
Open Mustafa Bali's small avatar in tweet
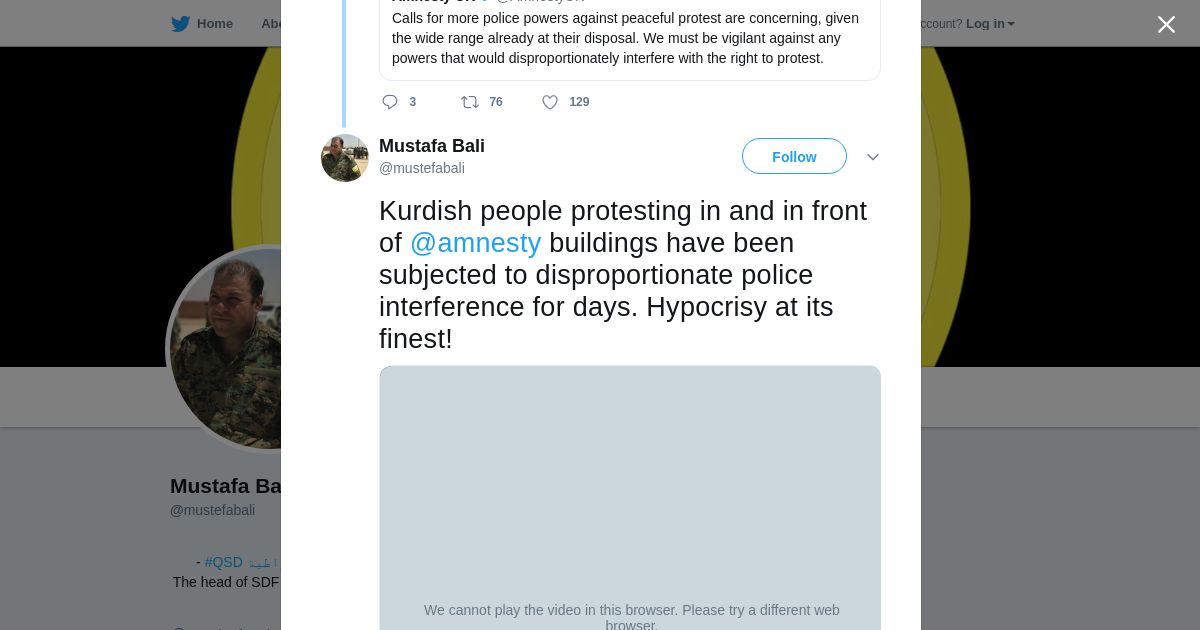coord(345,158)
